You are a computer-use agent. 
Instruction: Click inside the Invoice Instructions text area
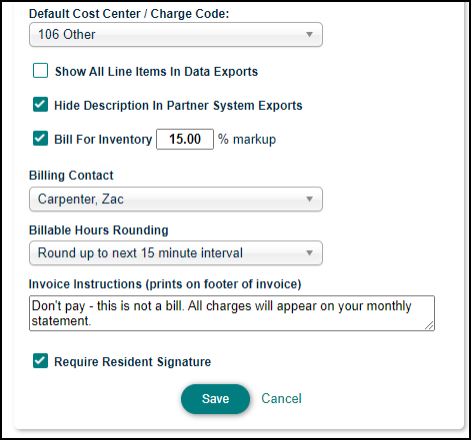click(232, 313)
